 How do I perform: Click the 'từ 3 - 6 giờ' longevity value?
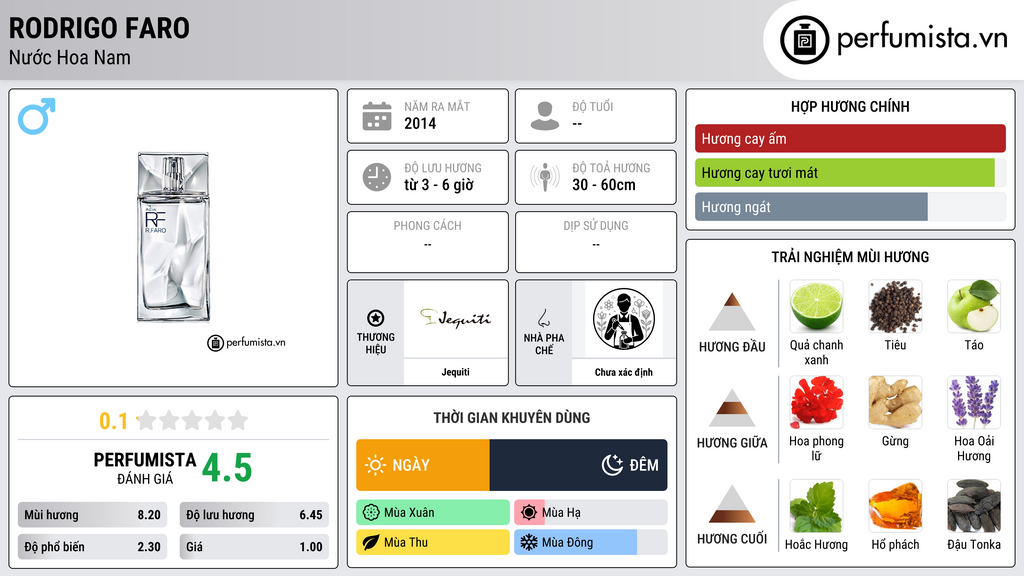click(x=439, y=185)
